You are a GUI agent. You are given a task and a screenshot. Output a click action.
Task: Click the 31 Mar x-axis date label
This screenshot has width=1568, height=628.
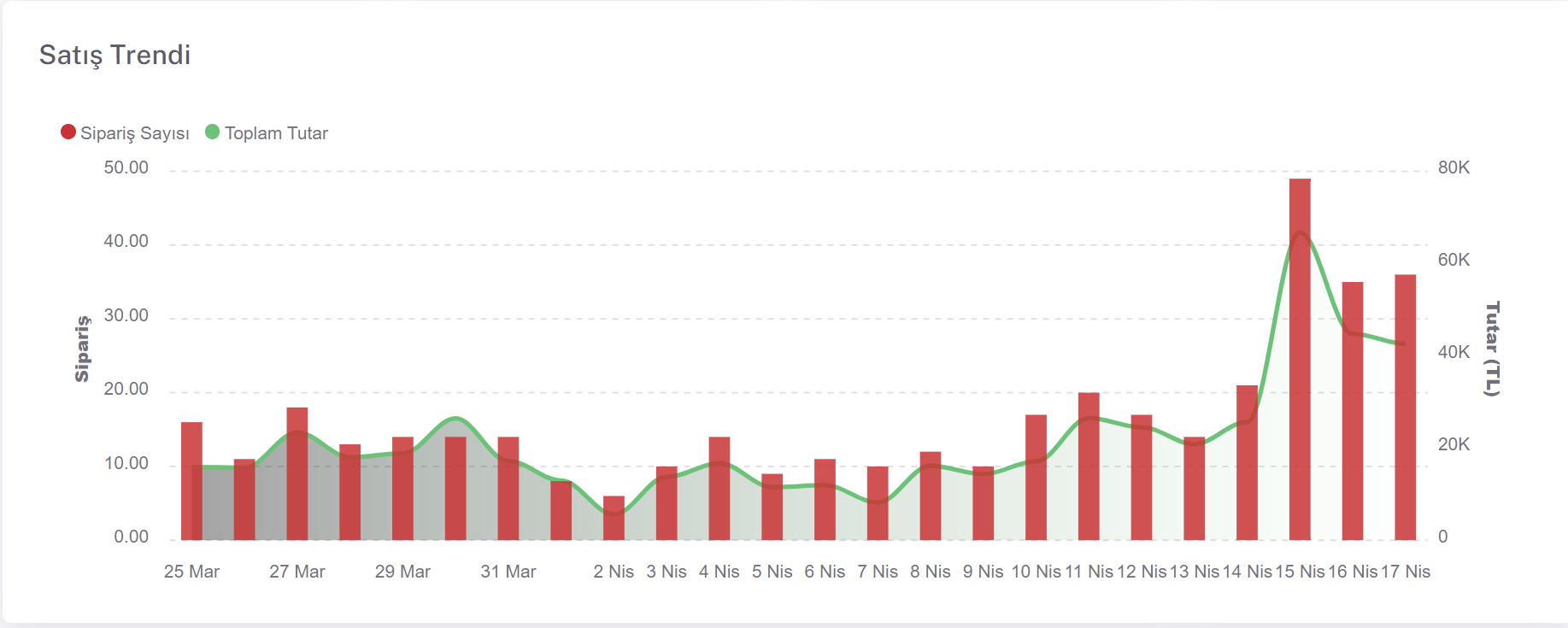pos(508,572)
